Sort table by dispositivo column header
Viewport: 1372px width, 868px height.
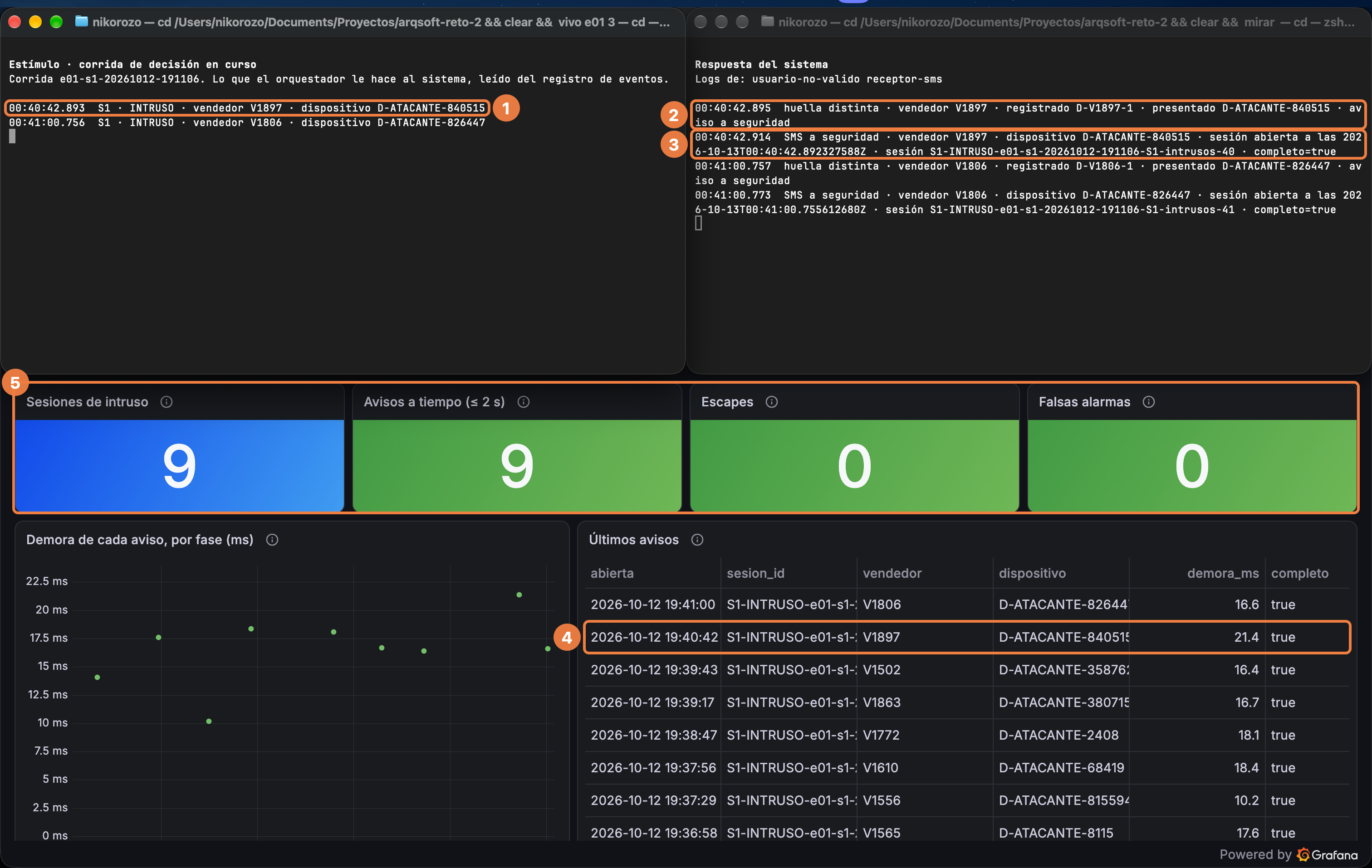[1032, 573]
